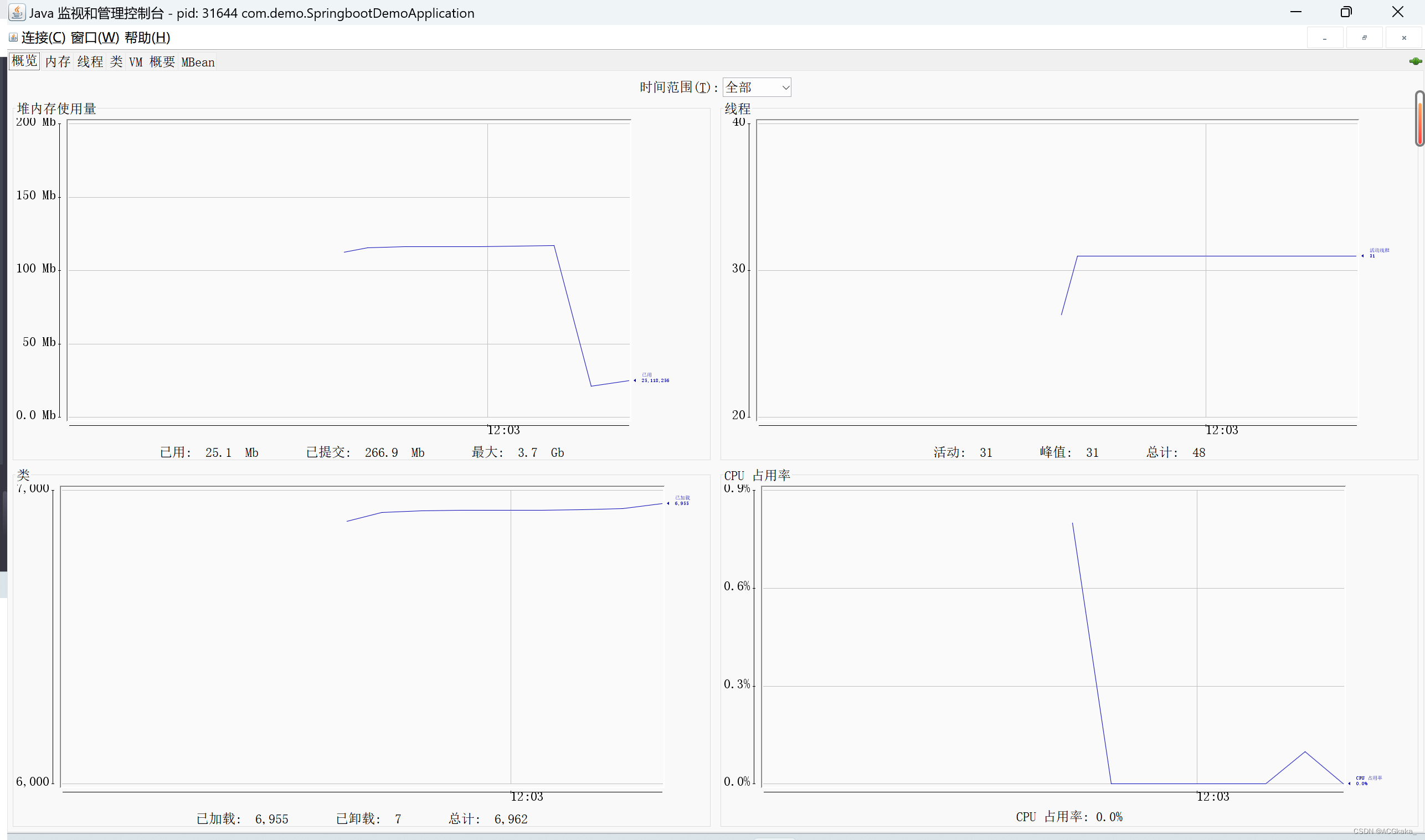Image resolution: width=1425 pixels, height=840 pixels.
Task: Open the 帮助(H) menu
Action: (147, 37)
